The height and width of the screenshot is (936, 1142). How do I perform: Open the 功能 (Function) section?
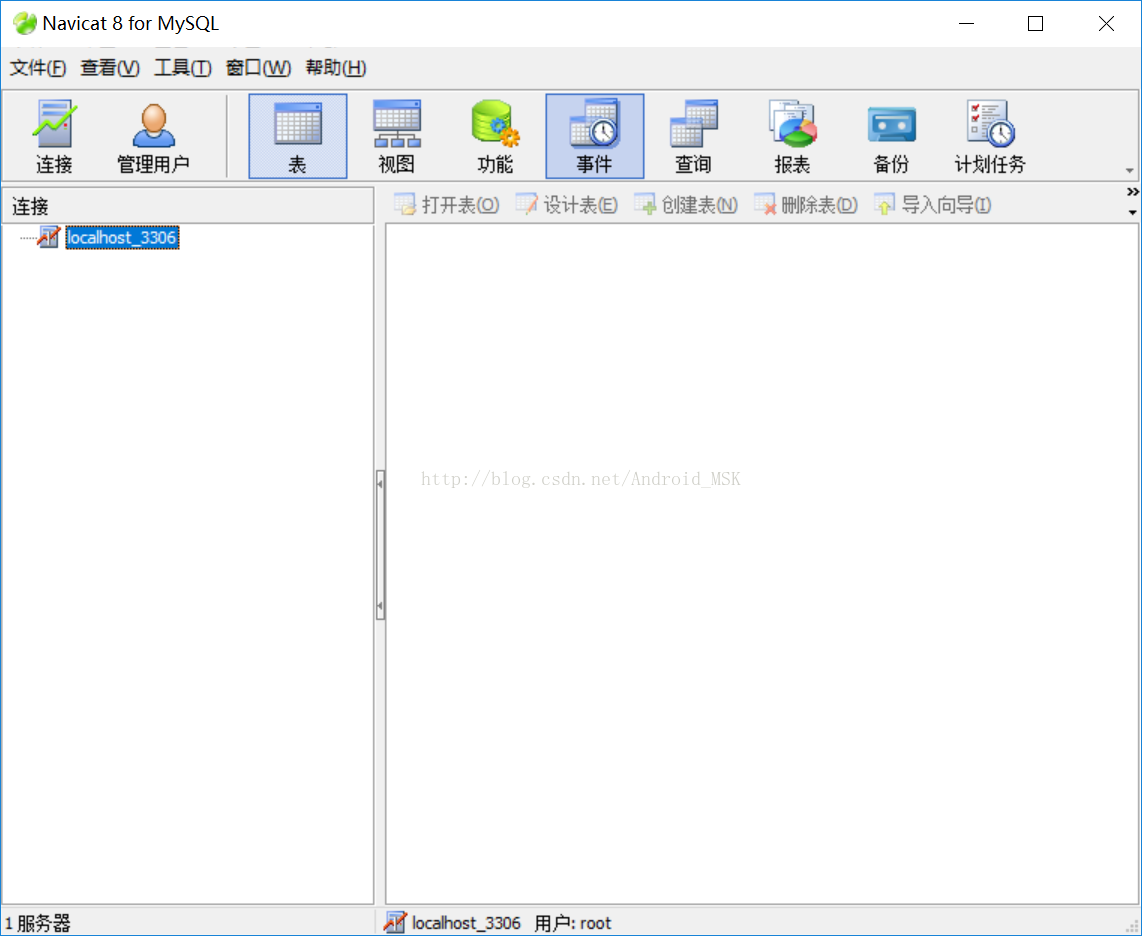click(495, 136)
